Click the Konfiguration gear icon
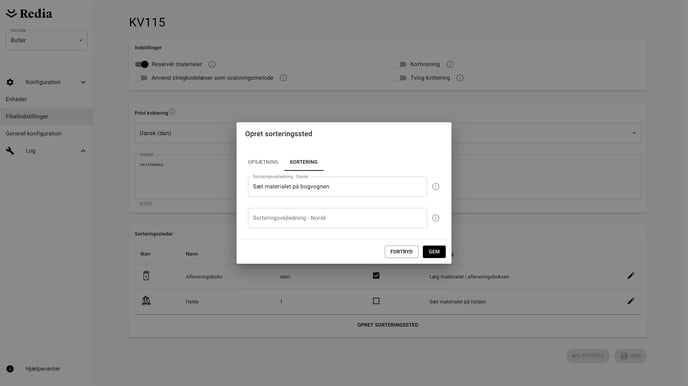The width and height of the screenshot is (688, 386). click(x=10, y=82)
